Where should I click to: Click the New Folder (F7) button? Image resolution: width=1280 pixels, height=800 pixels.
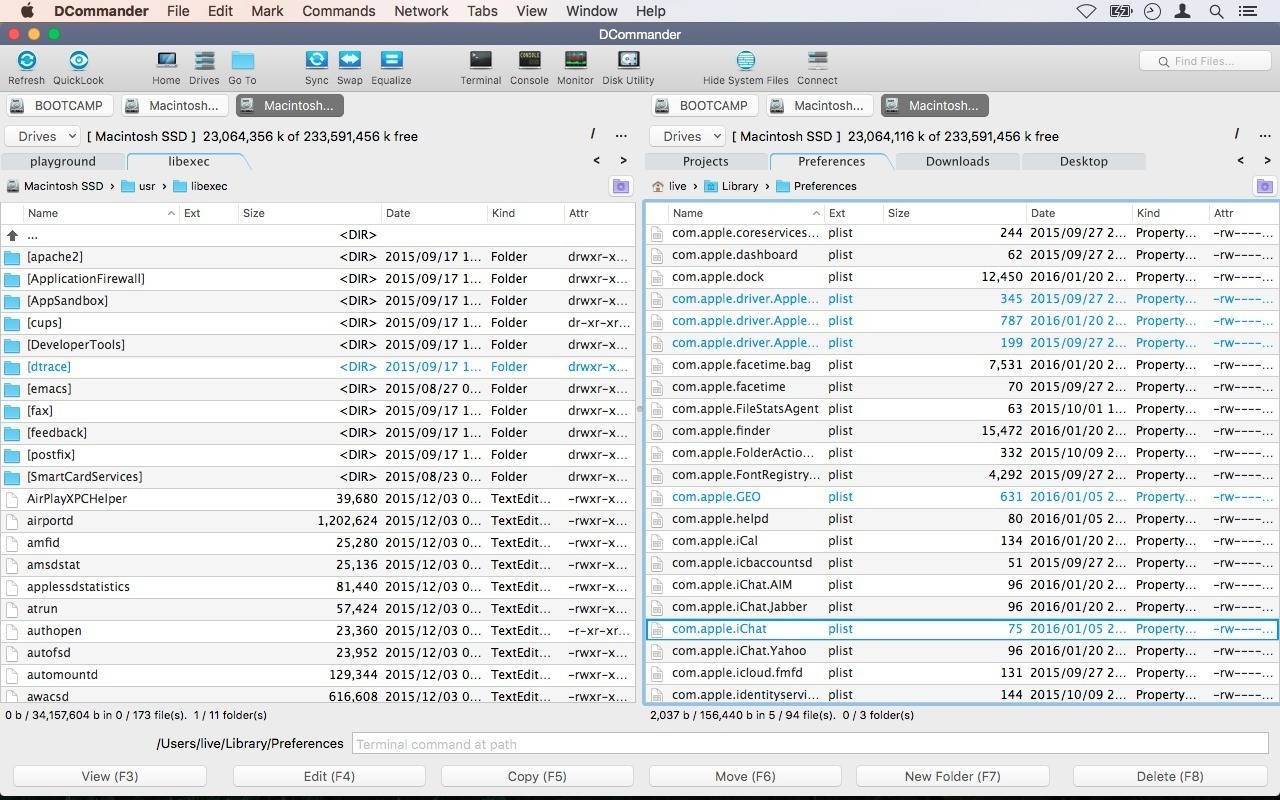[x=952, y=776]
